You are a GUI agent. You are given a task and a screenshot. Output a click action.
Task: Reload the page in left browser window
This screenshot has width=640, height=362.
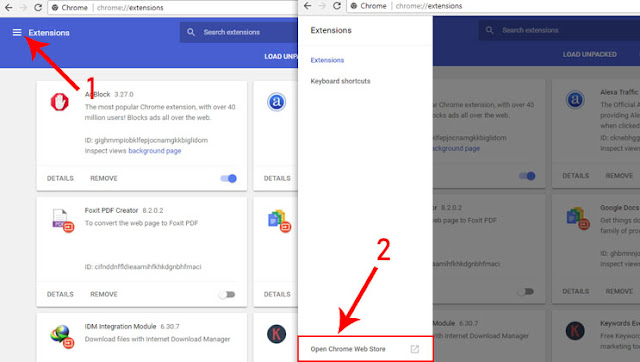pos(38,7)
